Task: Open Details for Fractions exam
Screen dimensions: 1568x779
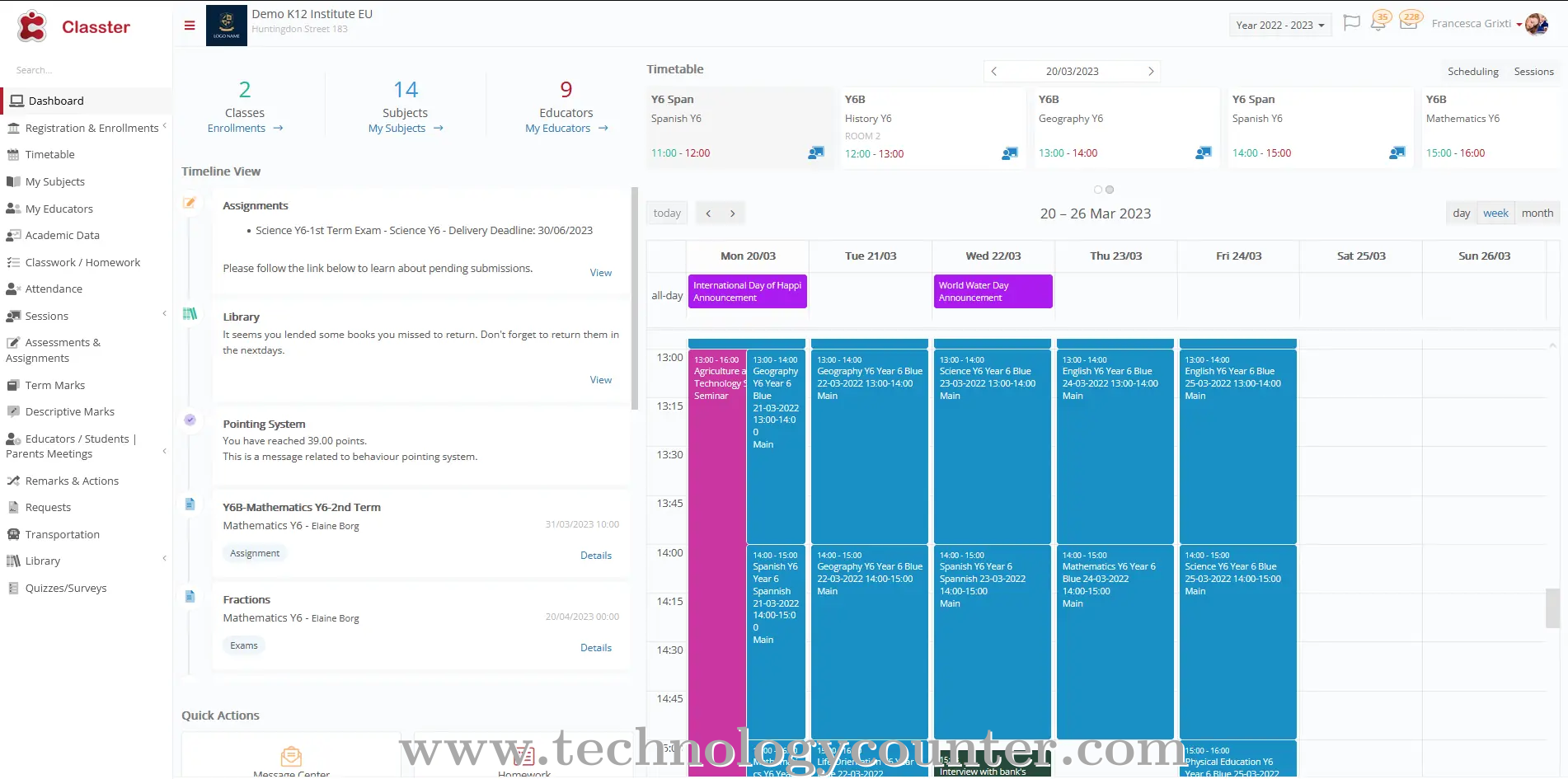Action: [x=596, y=648]
